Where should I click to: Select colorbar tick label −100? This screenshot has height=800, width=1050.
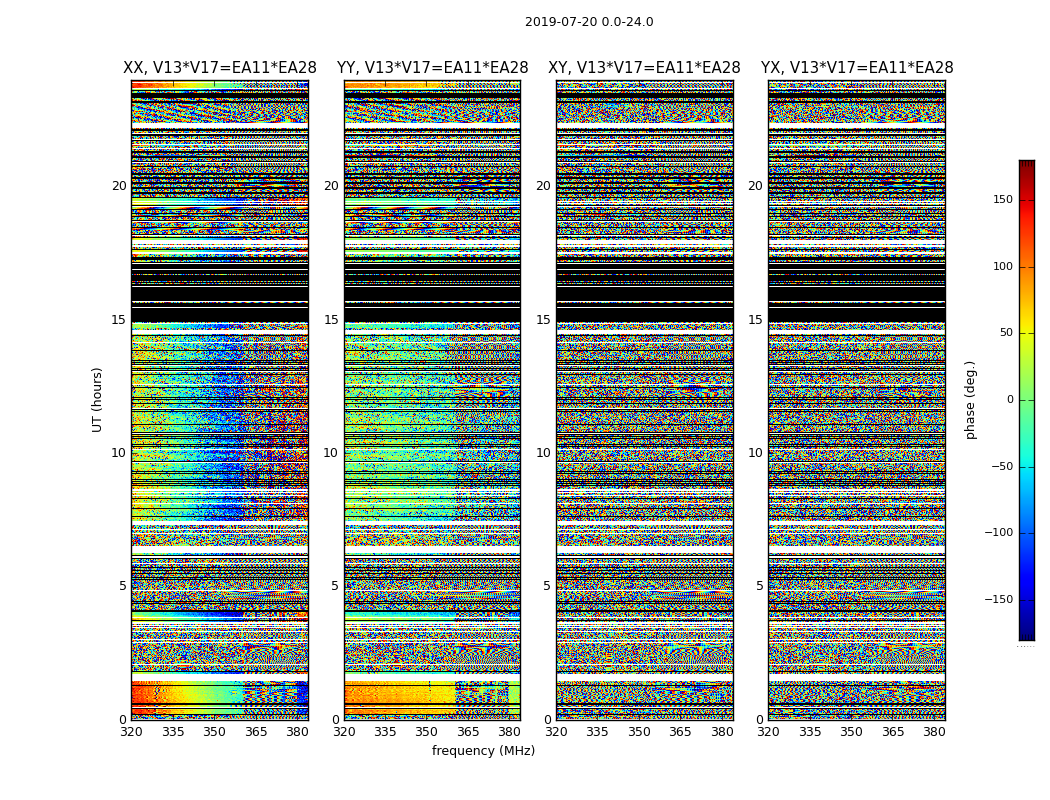tap(998, 532)
